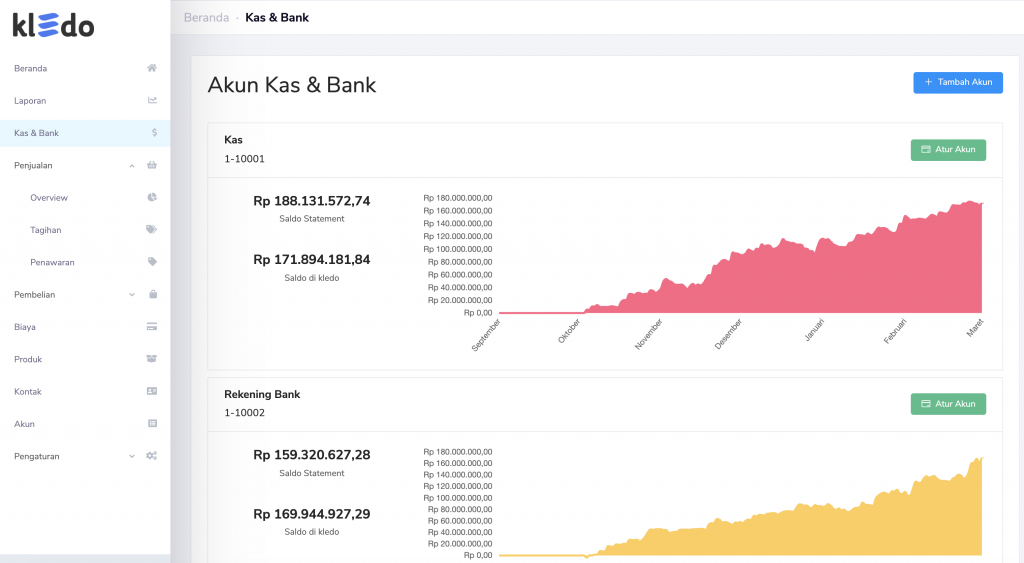Click the Januari label on Kas chart
1024x563 pixels.
coord(814,330)
